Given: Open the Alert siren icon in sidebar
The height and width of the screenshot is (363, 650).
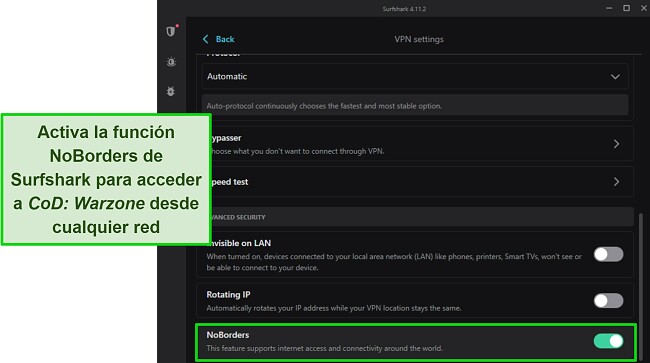Looking at the screenshot, I should click(x=171, y=62).
